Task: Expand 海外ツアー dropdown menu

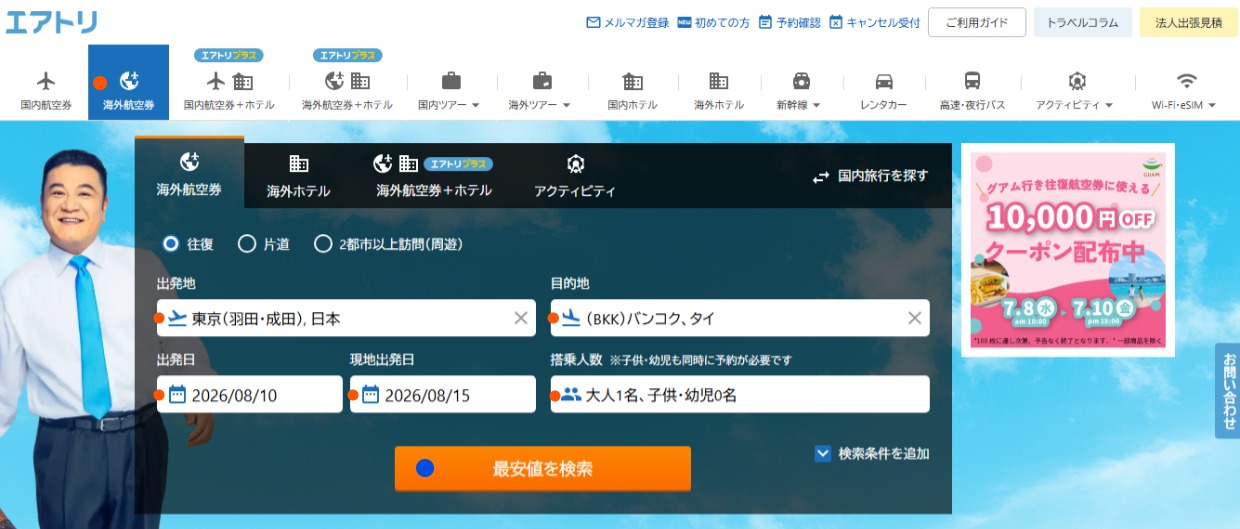Action: tap(540, 90)
